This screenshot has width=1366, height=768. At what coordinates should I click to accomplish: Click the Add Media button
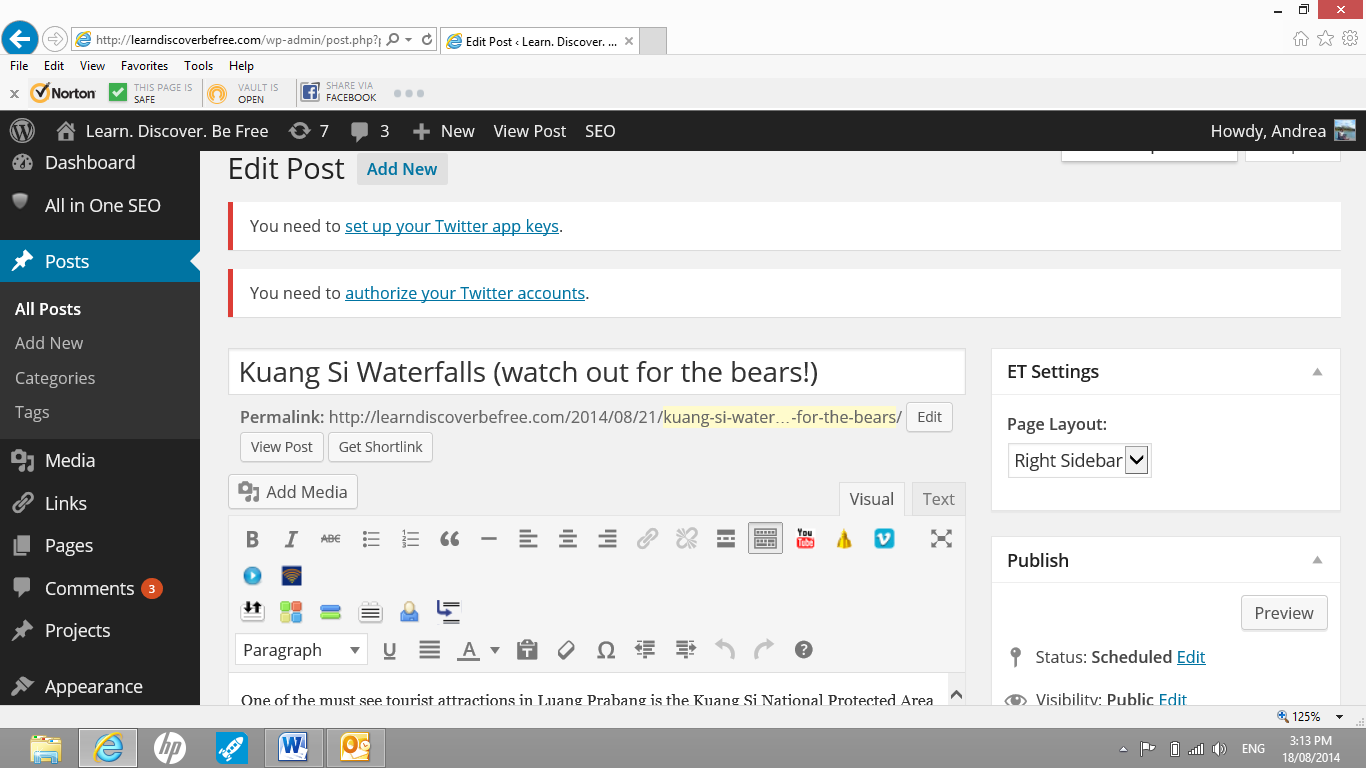tap(293, 492)
